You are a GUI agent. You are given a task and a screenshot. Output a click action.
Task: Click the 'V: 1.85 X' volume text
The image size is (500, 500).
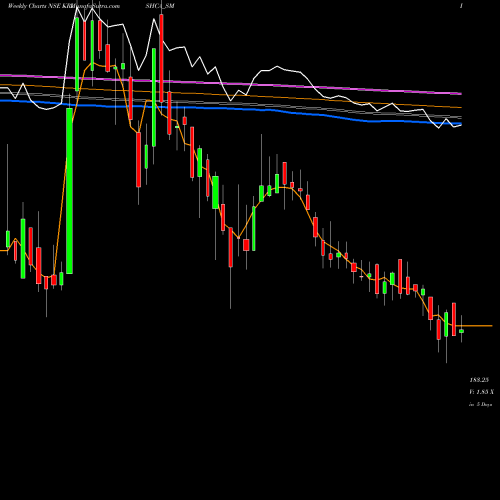point(481,392)
